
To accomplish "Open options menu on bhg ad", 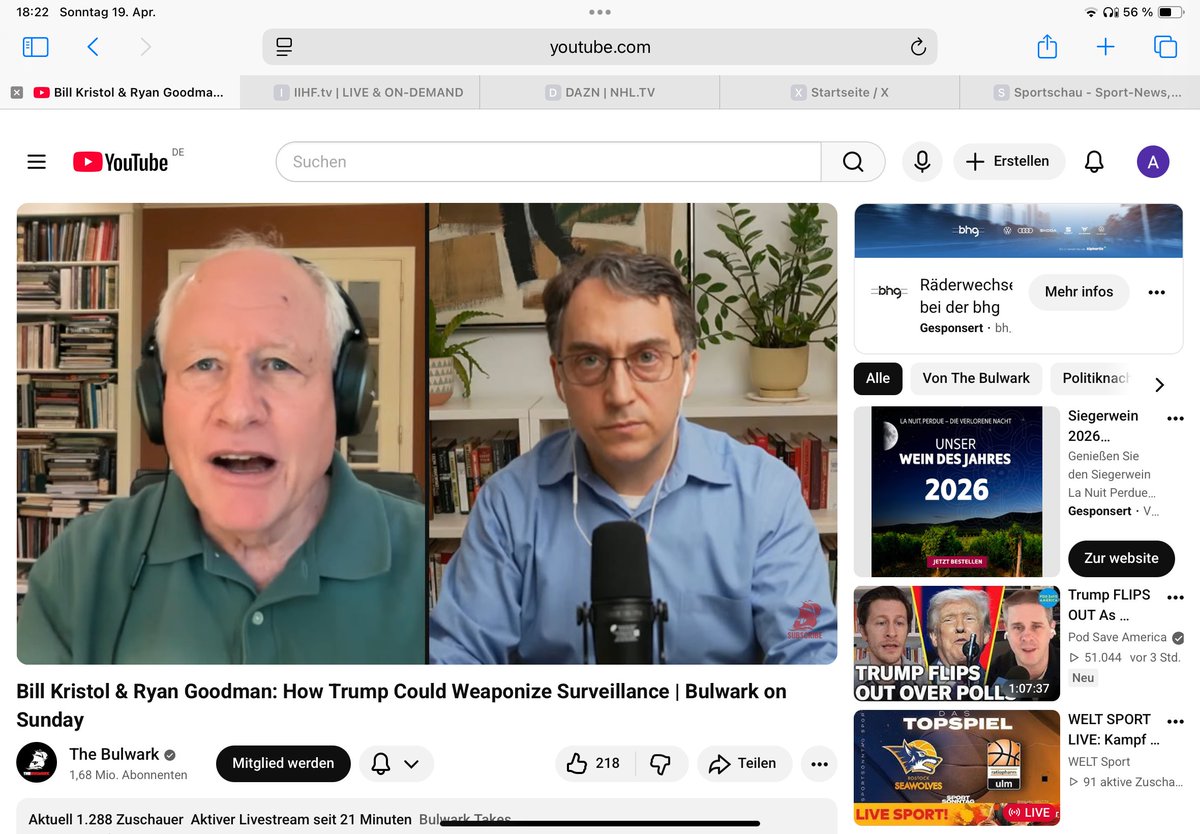I will click(x=1157, y=292).
